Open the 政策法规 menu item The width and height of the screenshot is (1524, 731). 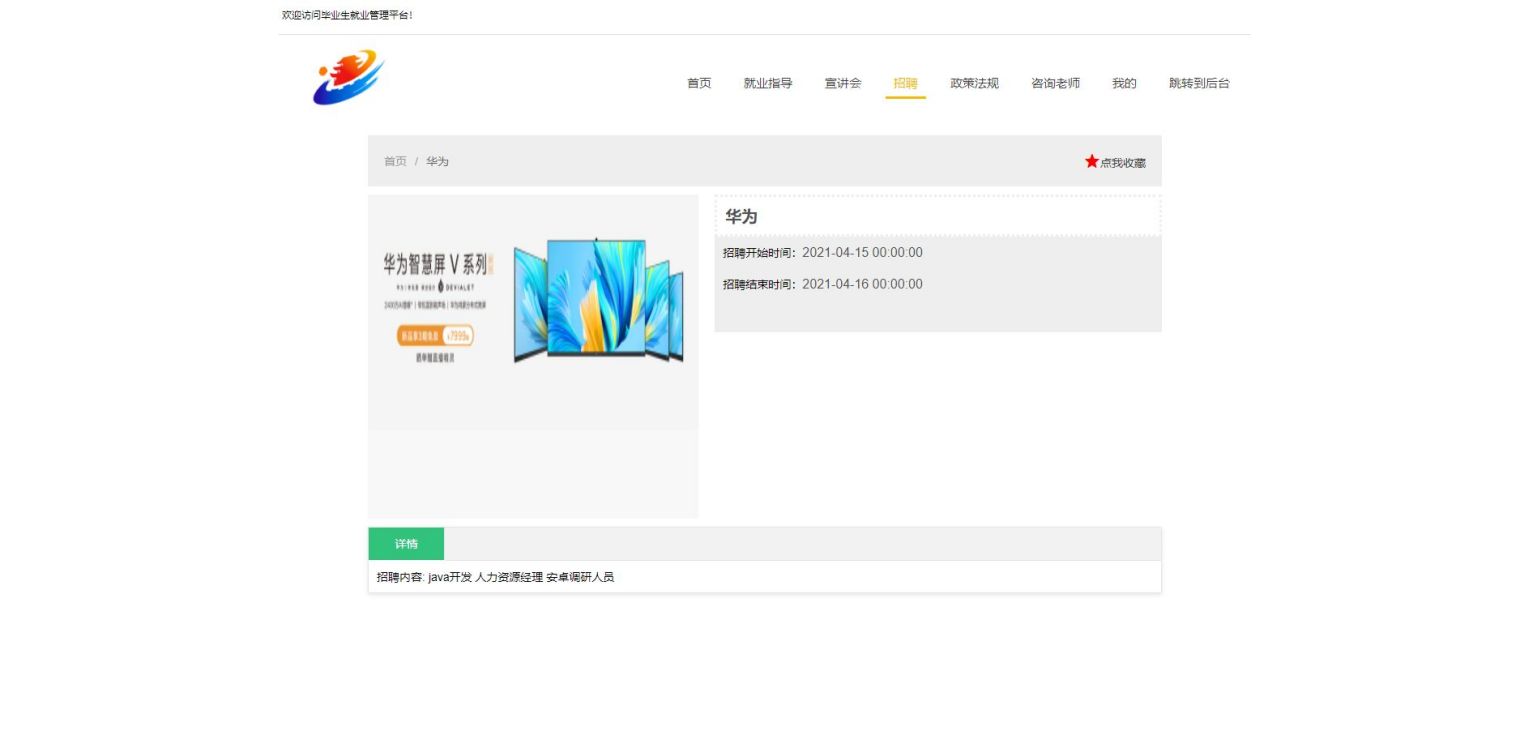coord(974,83)
